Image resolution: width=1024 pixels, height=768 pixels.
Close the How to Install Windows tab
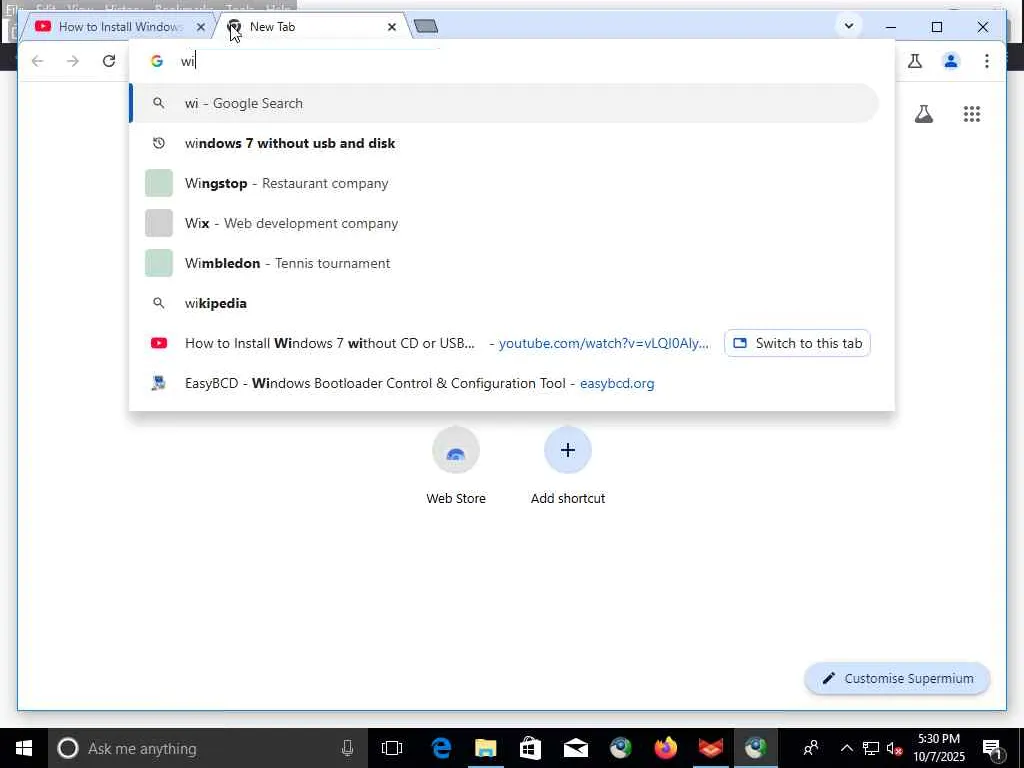(x=200, y=27)
